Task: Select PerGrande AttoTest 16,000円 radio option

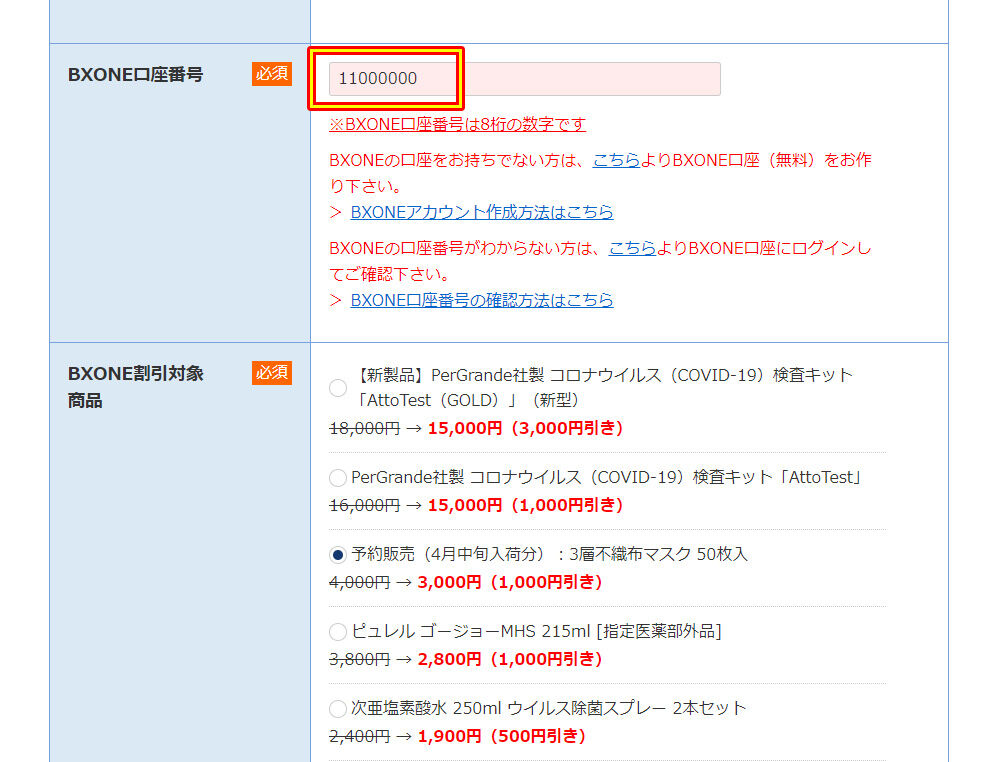Action: click(338, 478)
